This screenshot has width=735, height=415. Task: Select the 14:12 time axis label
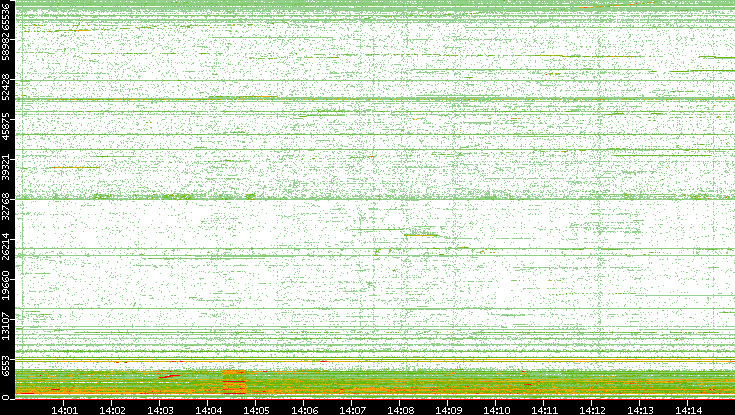pyautogui.click(x=592, y=410)
